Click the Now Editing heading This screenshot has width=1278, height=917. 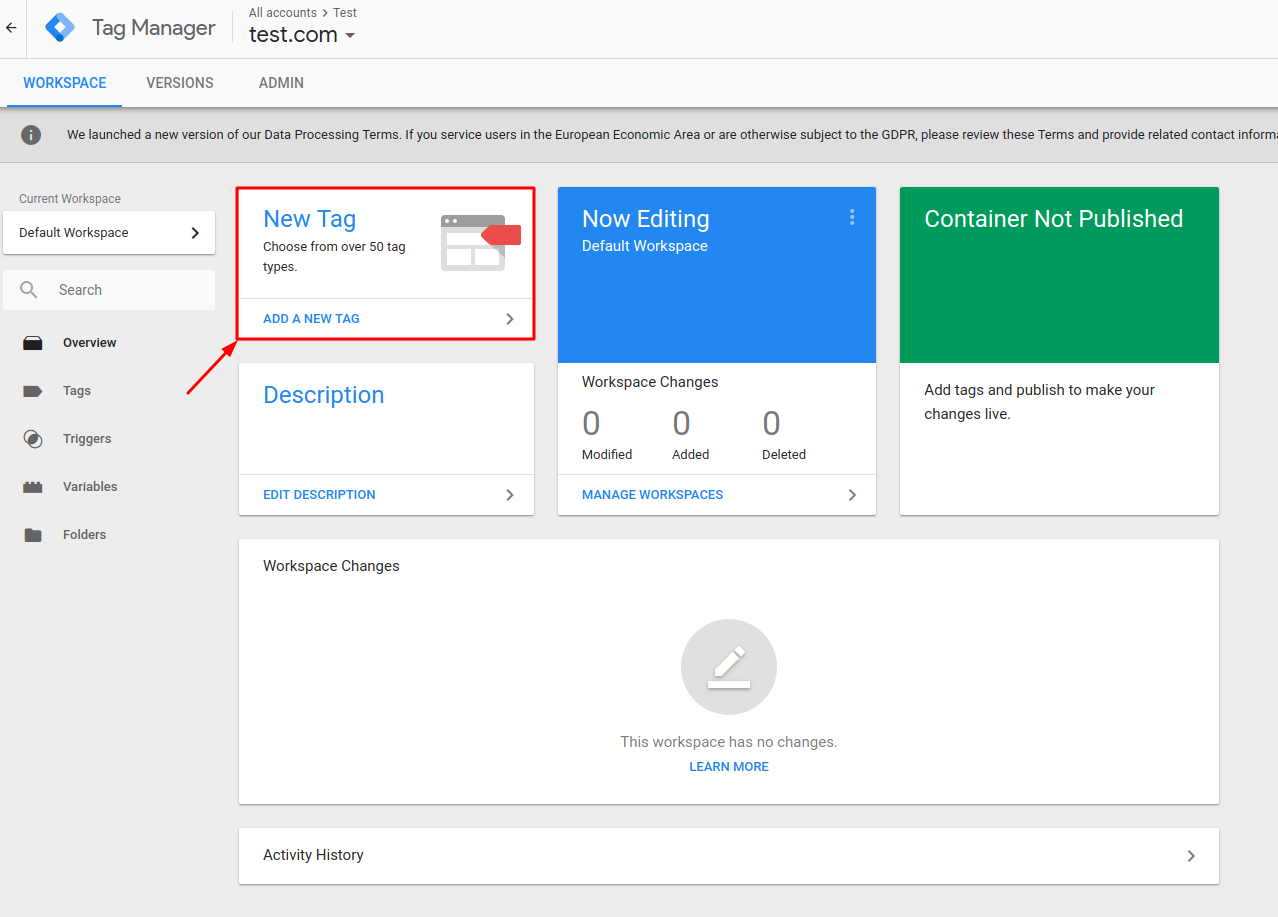[646, 219]
